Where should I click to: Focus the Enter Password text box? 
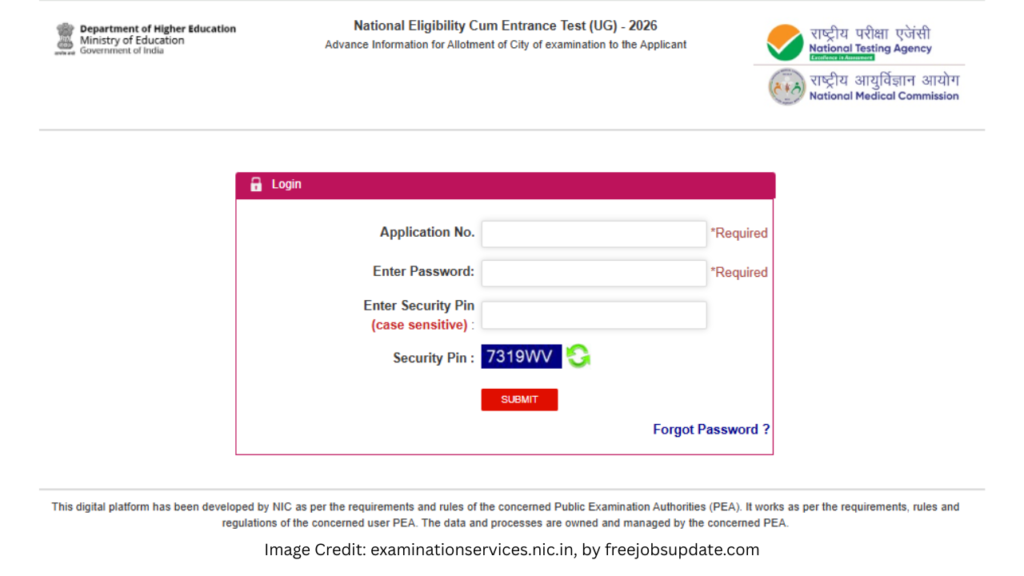(593, 273)
